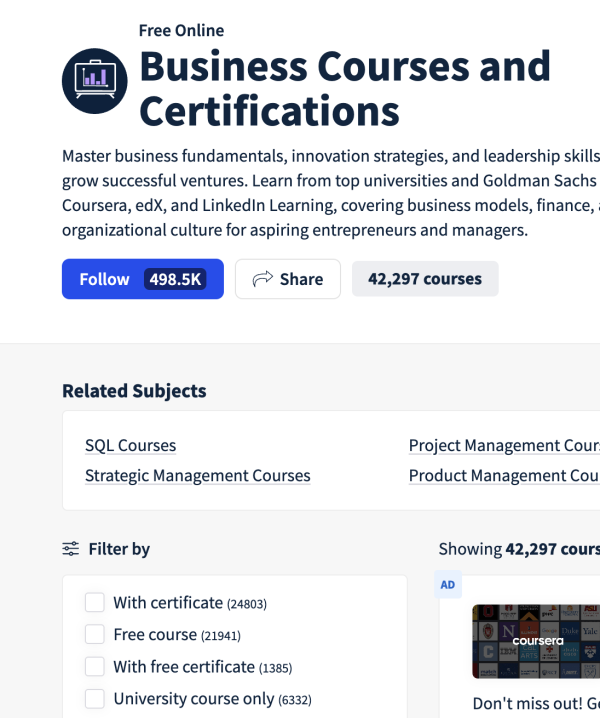Follow the Business subject

click(x=105, y=279)
